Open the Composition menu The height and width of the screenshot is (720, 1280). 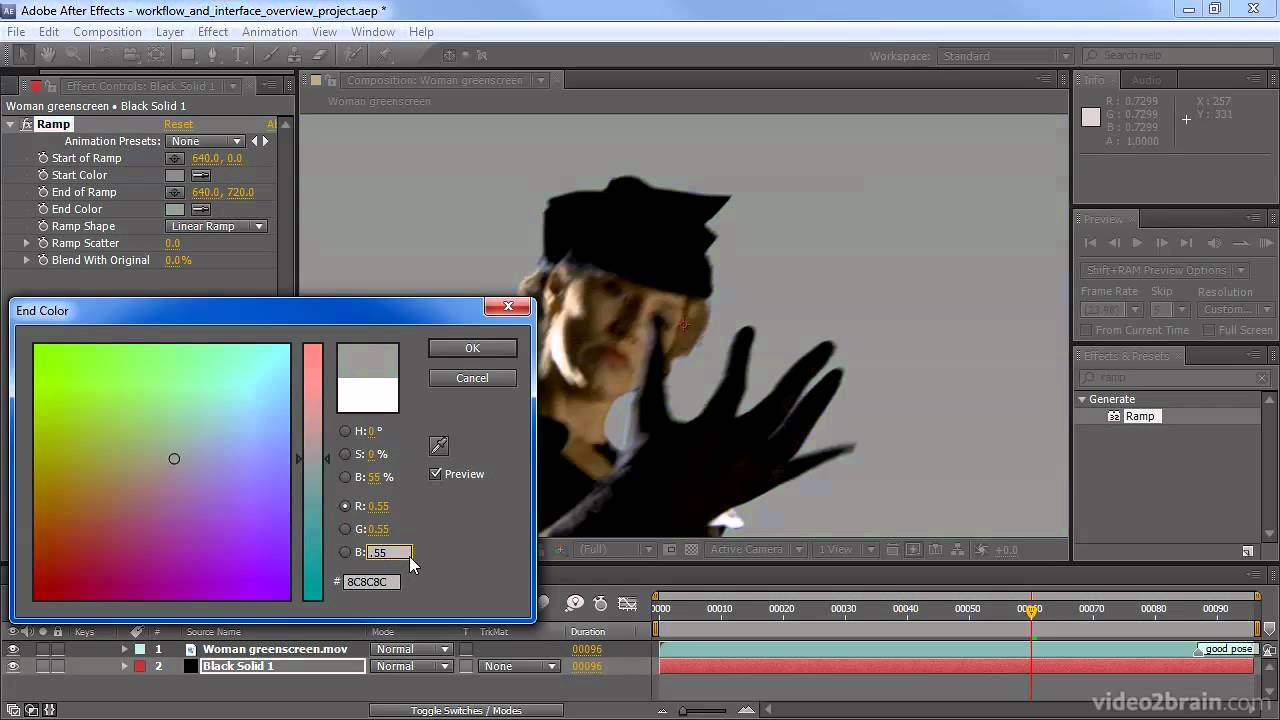(x=107, y=31)
